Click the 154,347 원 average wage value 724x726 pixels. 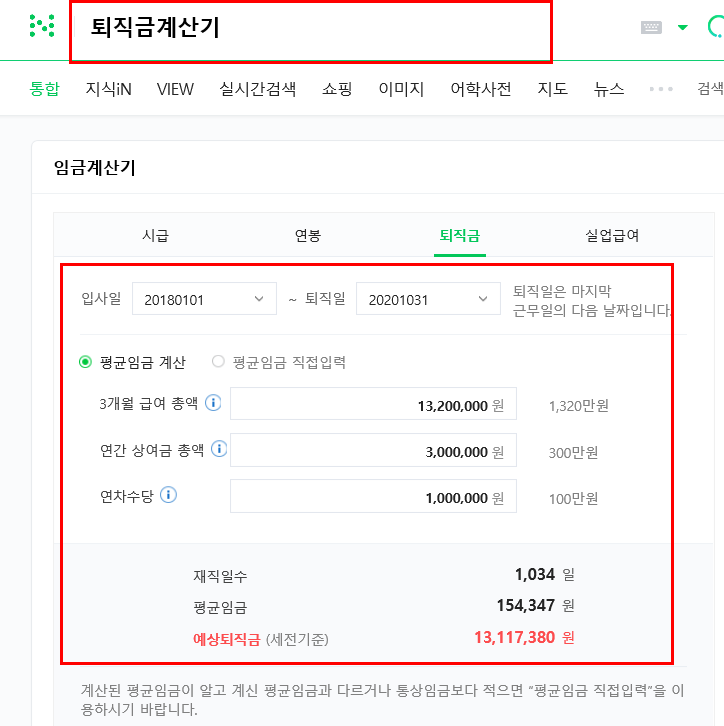point(535,606)
